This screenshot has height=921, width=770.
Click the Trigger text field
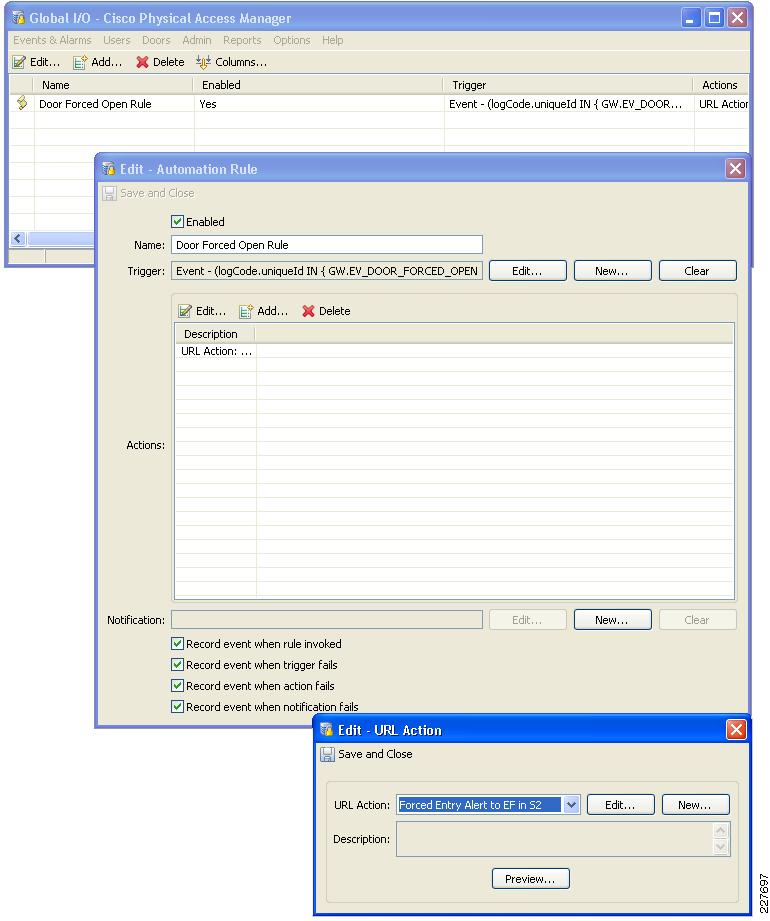[327, 271]
